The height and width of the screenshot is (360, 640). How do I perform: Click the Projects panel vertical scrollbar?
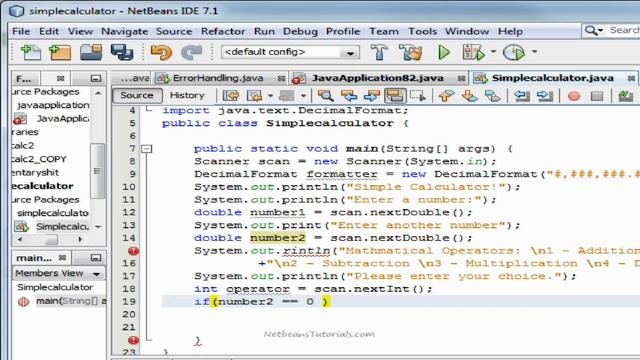[x=97, y=171]
